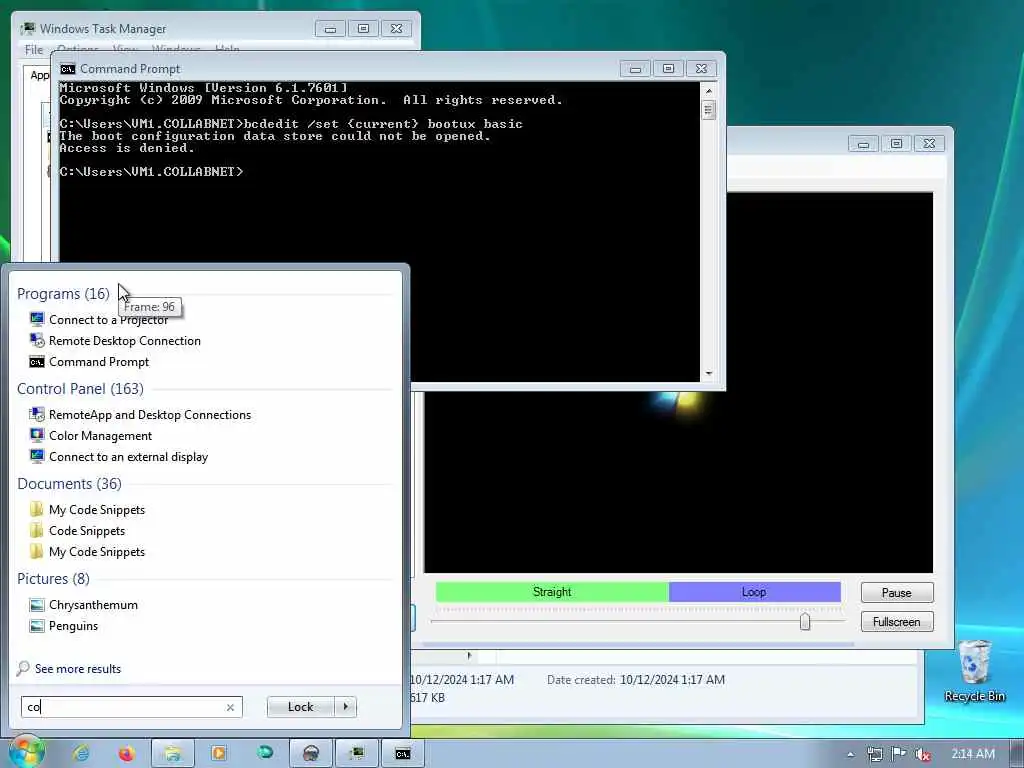Click the Programs (16) group header
The image size is (1024, 768).
tap(63, 294)
